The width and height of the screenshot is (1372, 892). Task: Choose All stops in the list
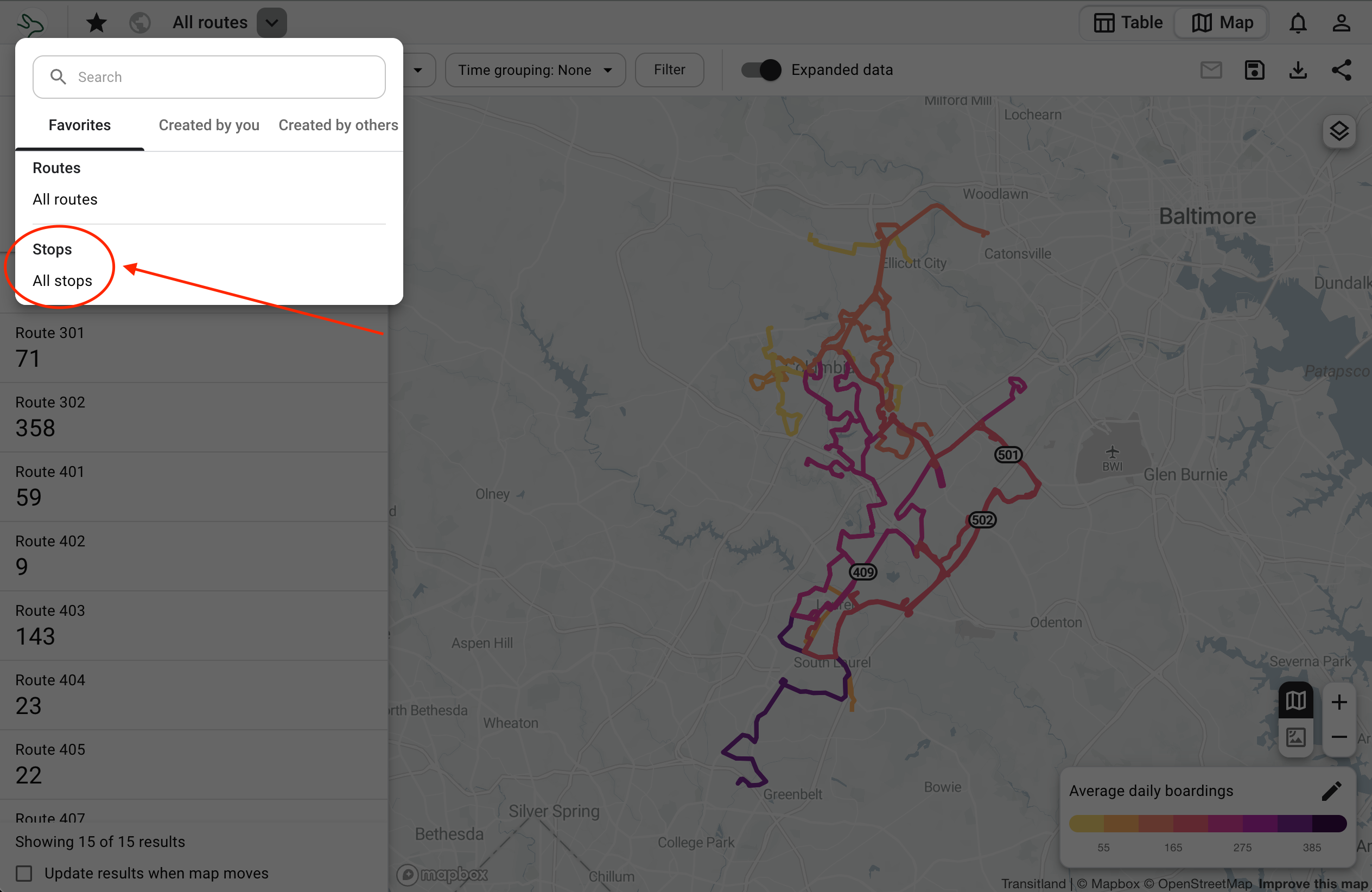(x=62, y=281)
